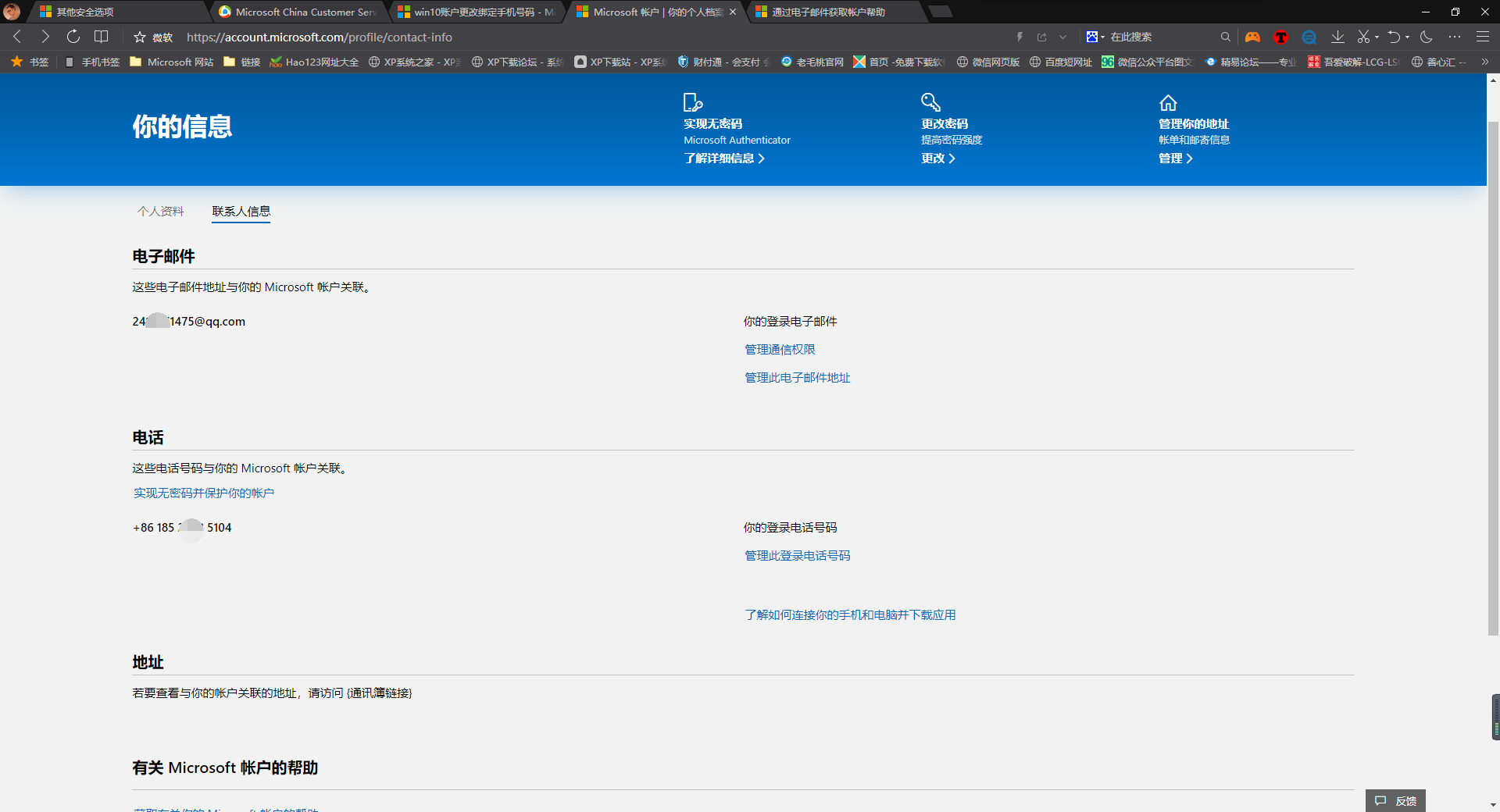Click the orange game controller toolbar icon
The image size is (1500, 812).
click(1252, 37)
